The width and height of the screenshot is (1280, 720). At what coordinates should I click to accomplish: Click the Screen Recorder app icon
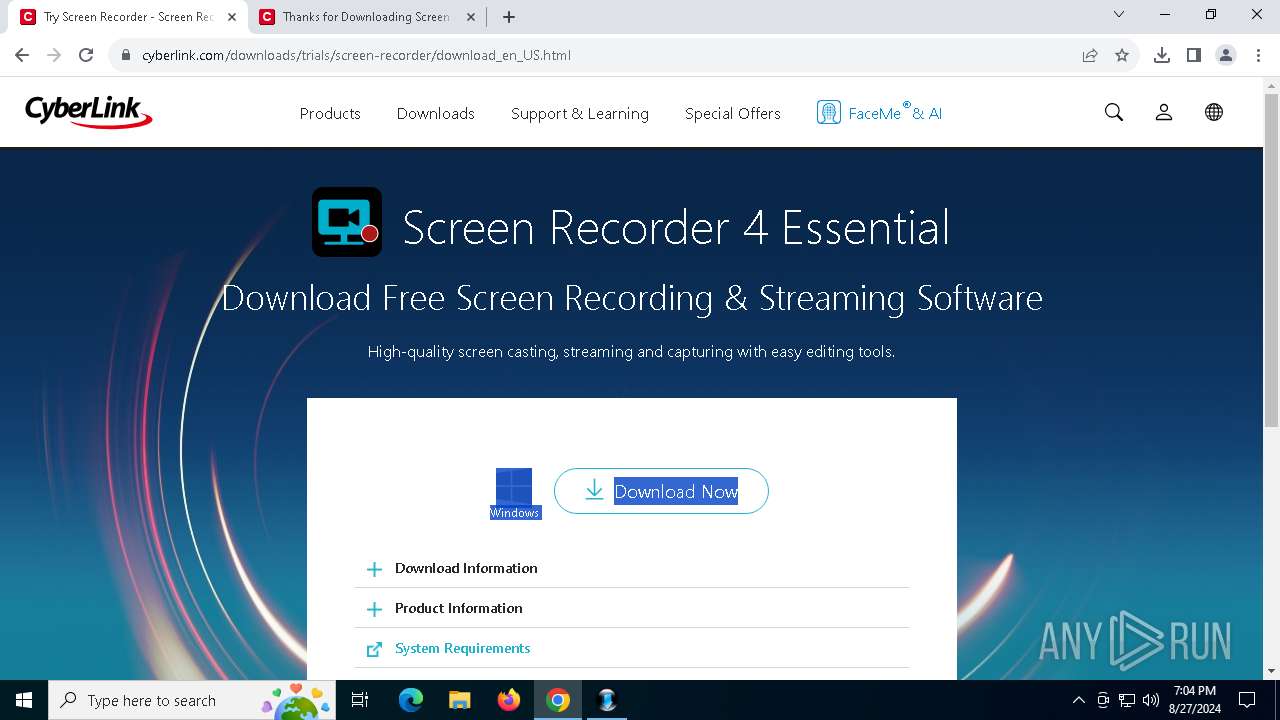coord(347,222)
